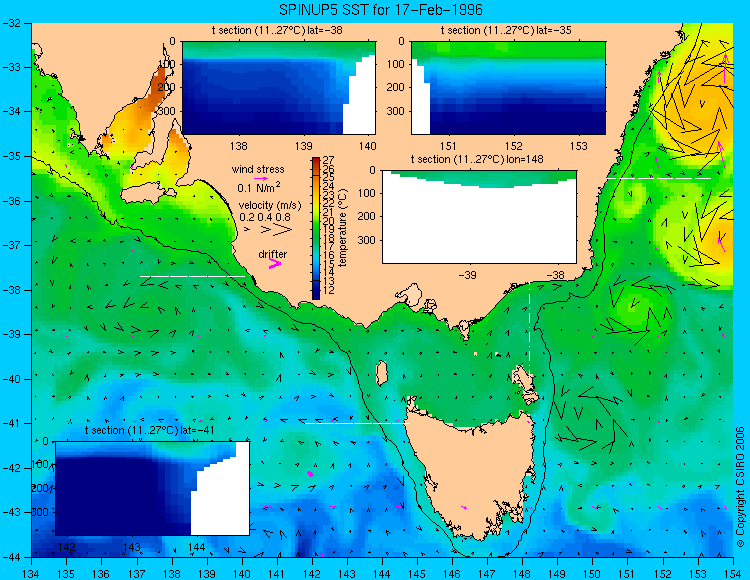The height and width of the screenshot is (580, 750).
Task: Click latitude axis label -37
Action: (x=11, y=245)
